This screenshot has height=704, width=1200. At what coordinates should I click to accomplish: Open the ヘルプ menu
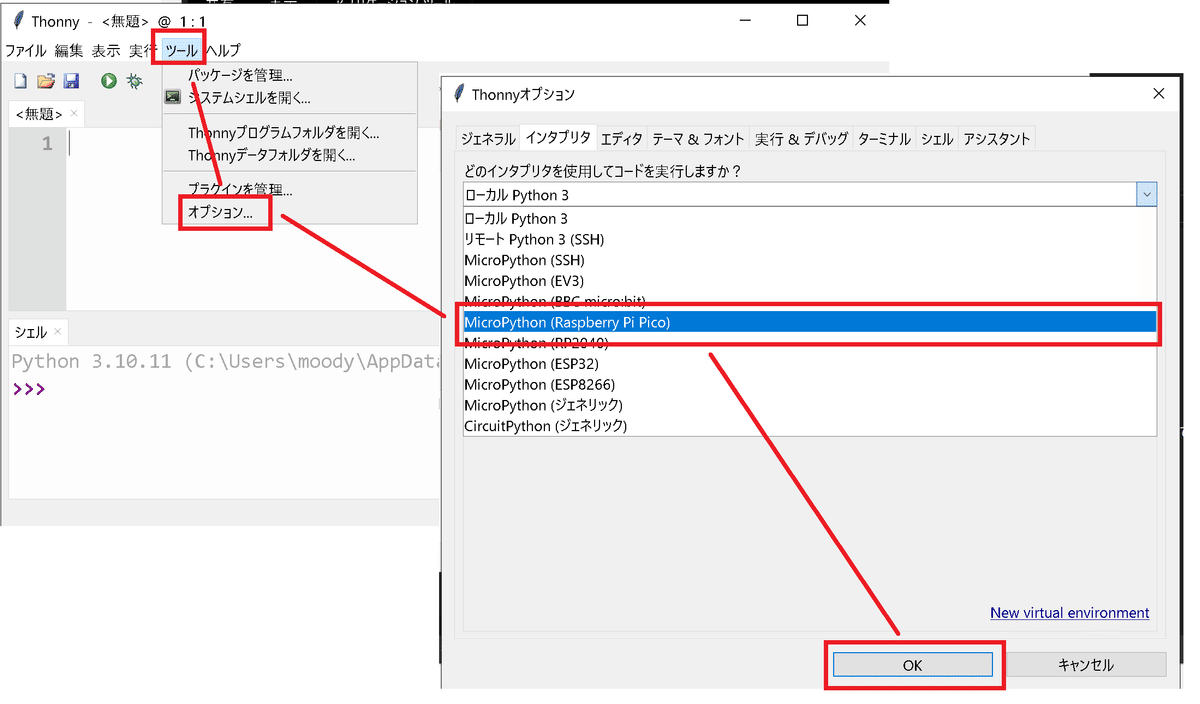tap(223, 50)
